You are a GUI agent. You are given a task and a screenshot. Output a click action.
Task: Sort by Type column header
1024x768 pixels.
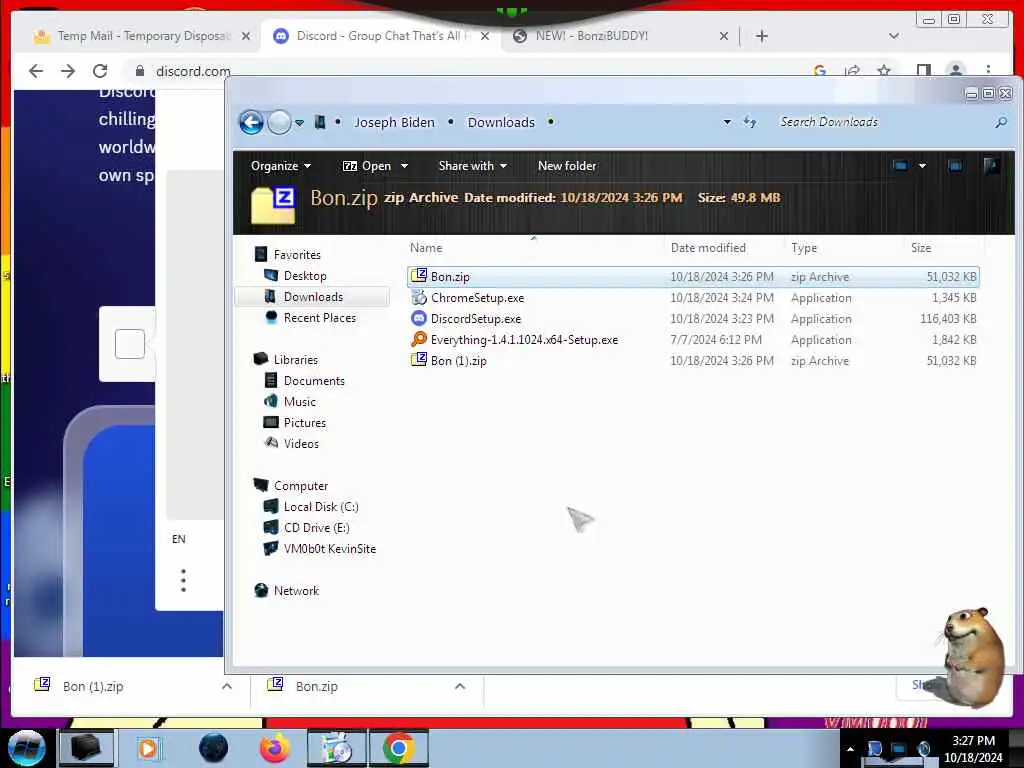804,248
